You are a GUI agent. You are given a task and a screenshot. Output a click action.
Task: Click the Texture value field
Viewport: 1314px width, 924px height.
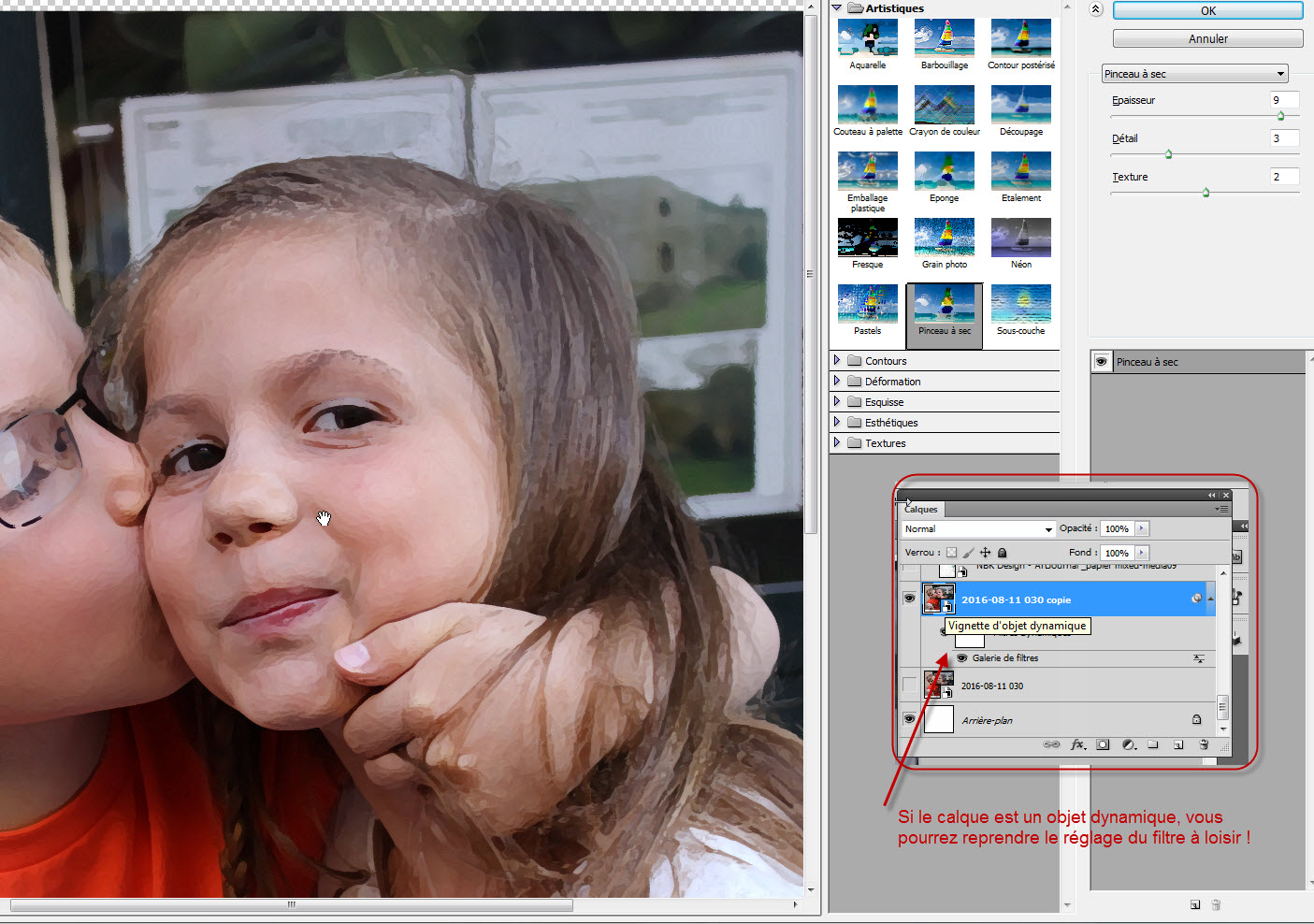[x=1284, y=177]
